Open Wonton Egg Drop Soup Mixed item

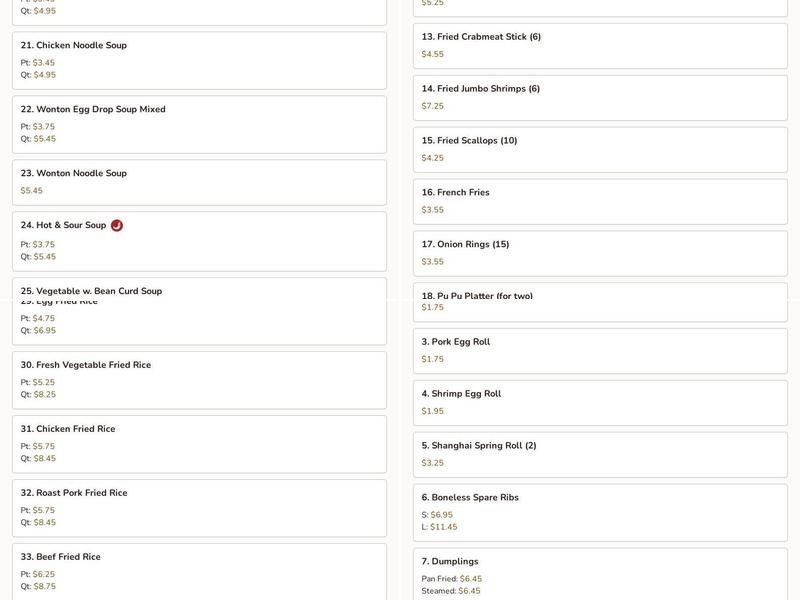click(199, 124)
